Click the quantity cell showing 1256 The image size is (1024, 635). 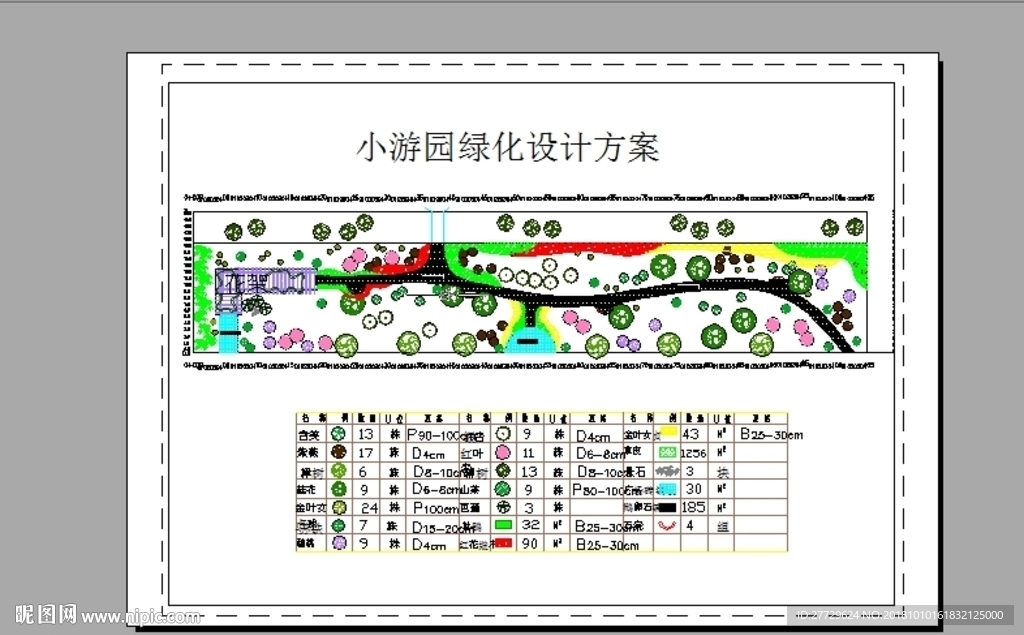point(693,453)
